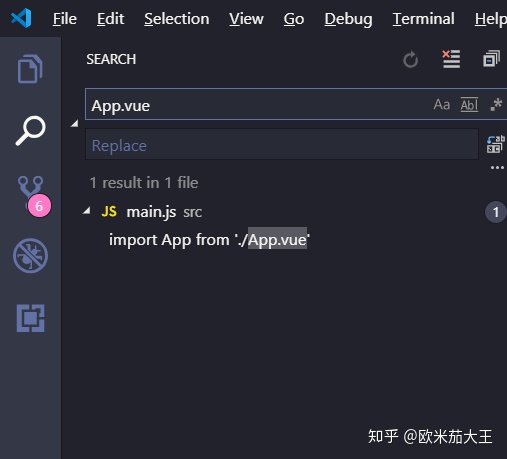Click the SEARCH panel title

pyautogui.click(x=111, y=59)
